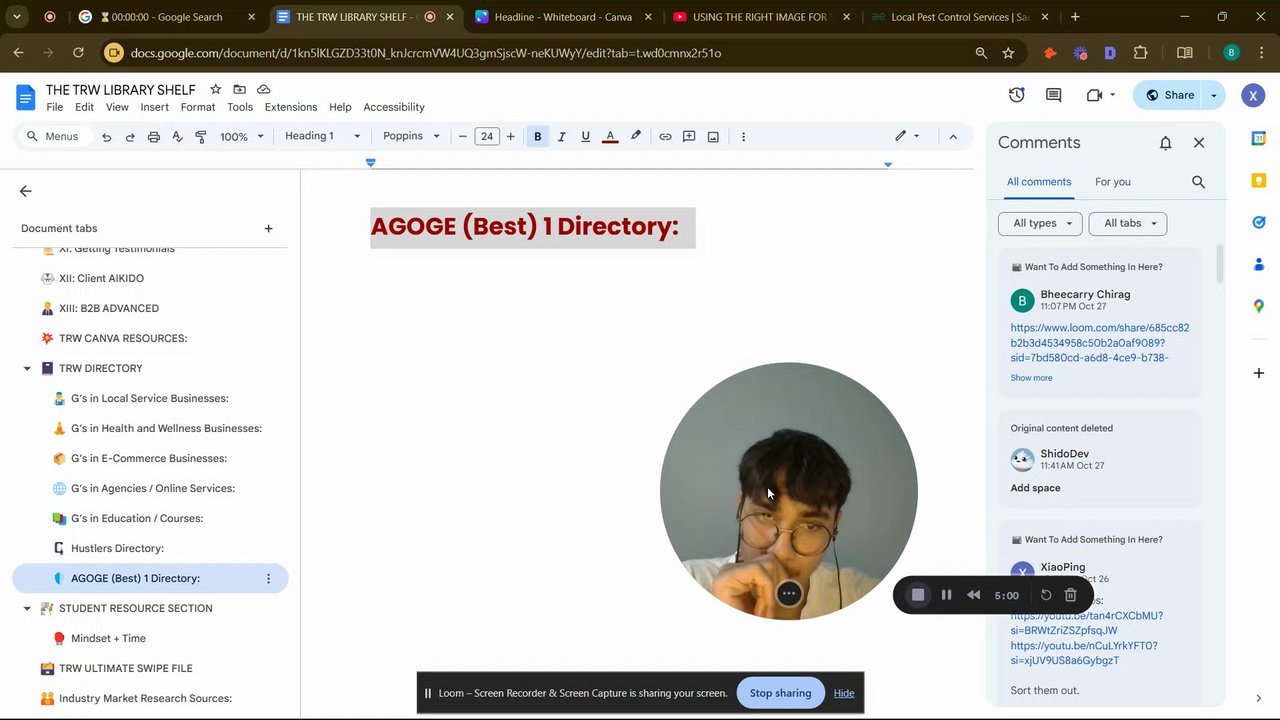The height and width of the screenshot is (720, 1280).
Task: Collapse the STUDENT RESOURCE SECTION group
Action: pyautogui.click(x=27, y=609)
